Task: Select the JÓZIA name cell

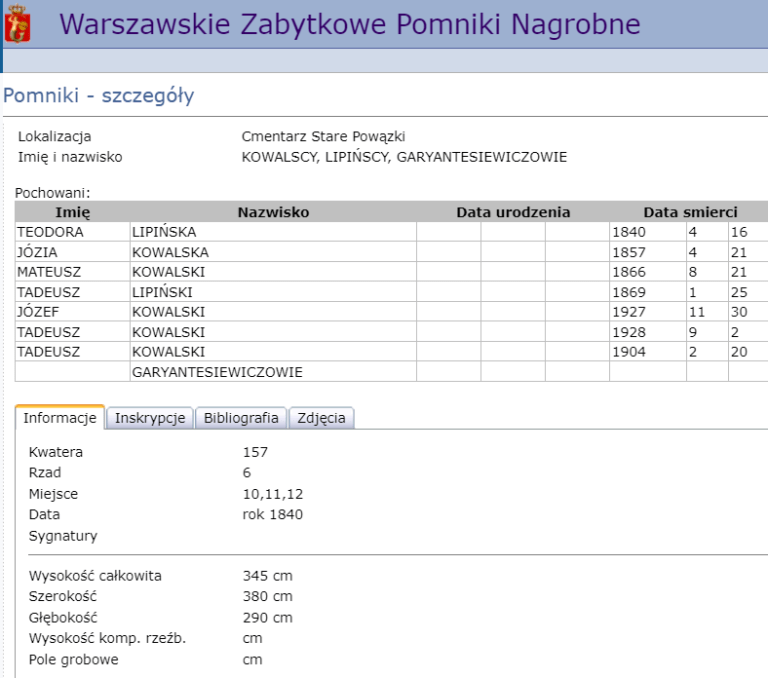Action: (72, 252)
